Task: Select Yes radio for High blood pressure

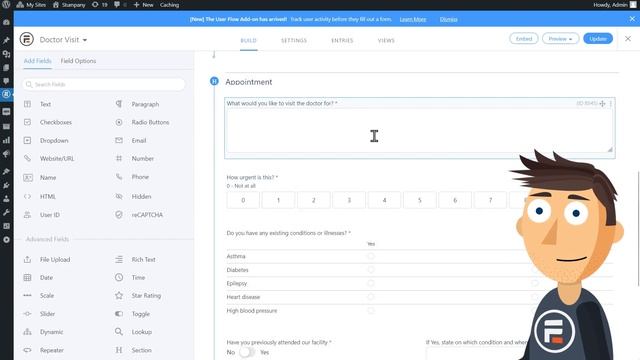Action: coord(371,311)
